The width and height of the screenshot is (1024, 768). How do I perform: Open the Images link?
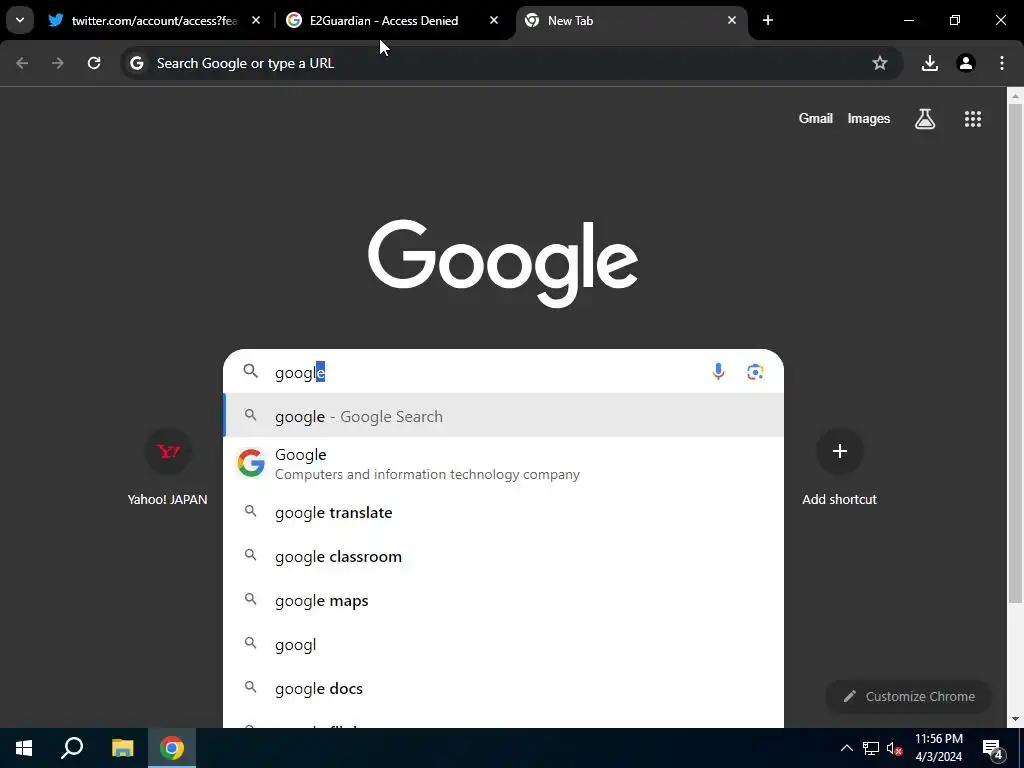869,118
